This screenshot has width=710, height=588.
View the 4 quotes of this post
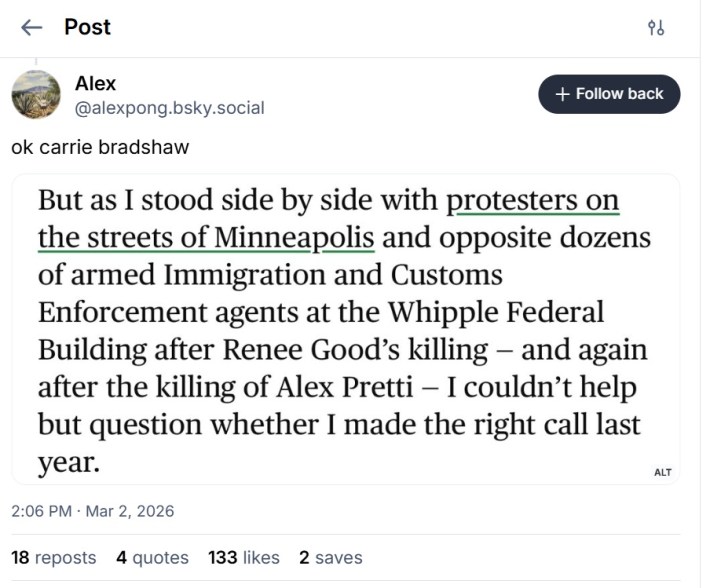point(152,558)
